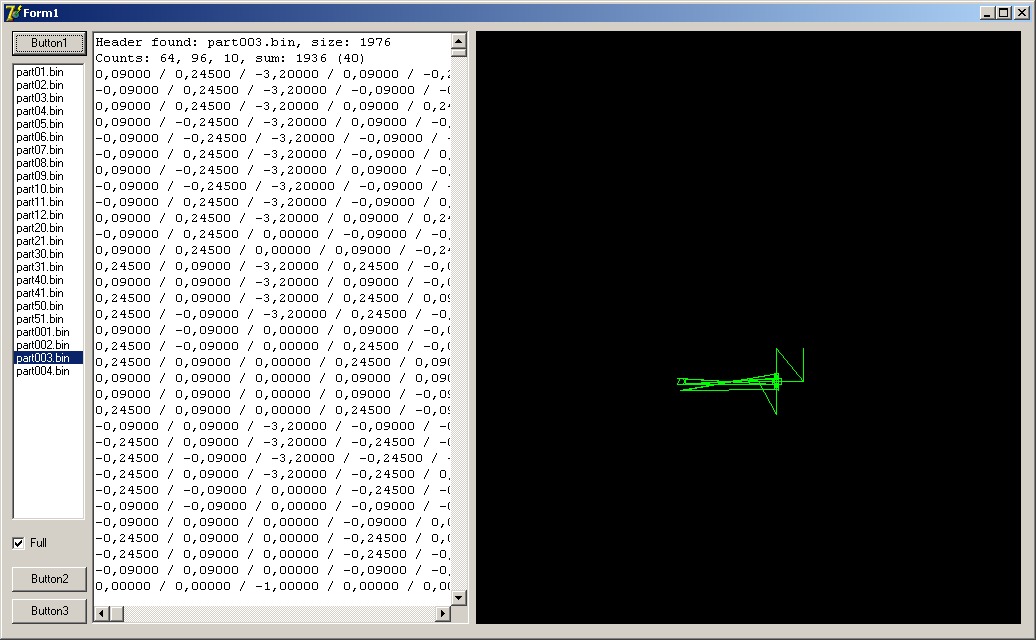Click the memo's horizontal scroll left arrow

(x=102, y=614)
